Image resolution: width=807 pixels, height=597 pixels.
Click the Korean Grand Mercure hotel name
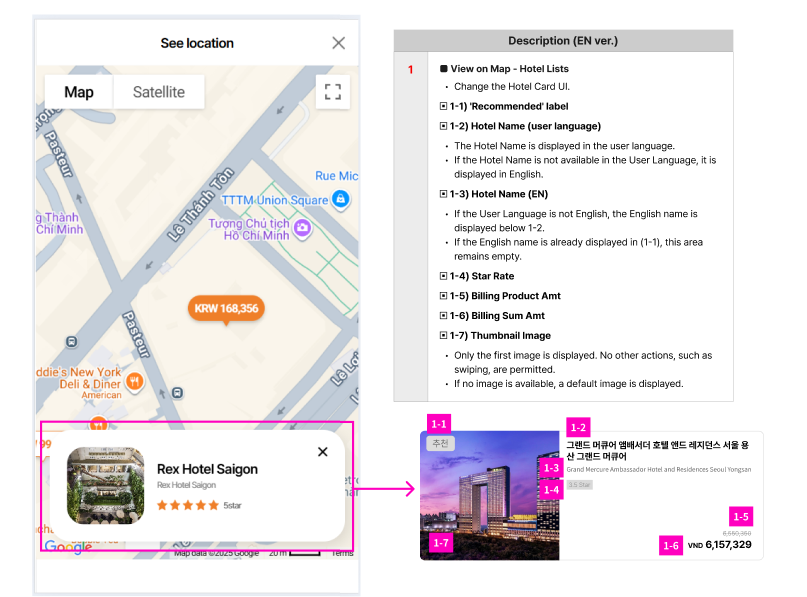click(657, 450)
